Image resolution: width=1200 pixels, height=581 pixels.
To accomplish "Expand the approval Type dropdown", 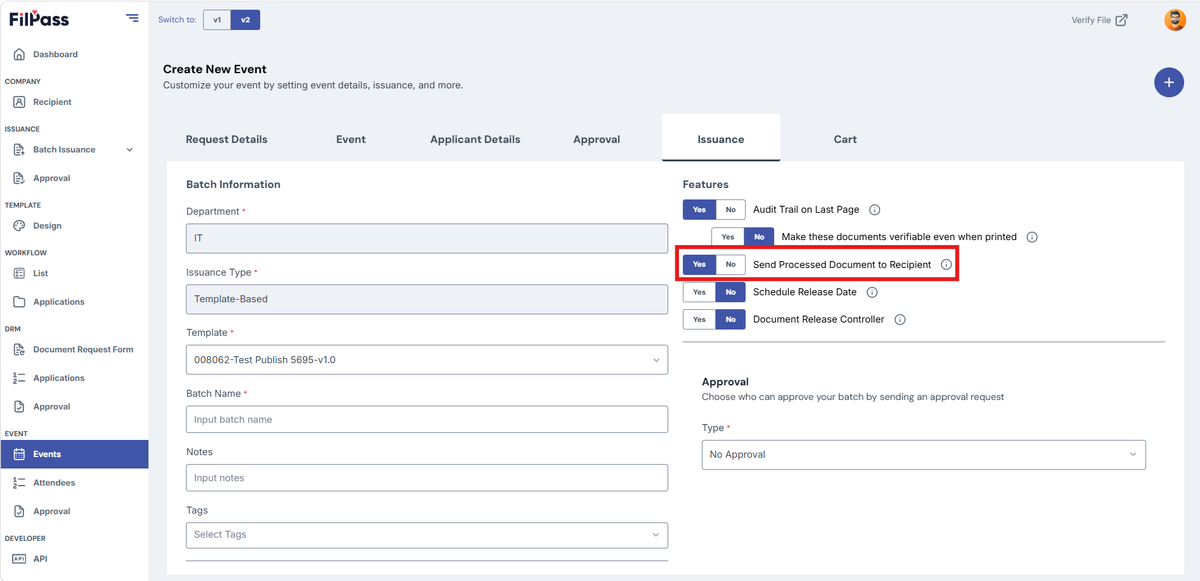I will pos(924,454).
